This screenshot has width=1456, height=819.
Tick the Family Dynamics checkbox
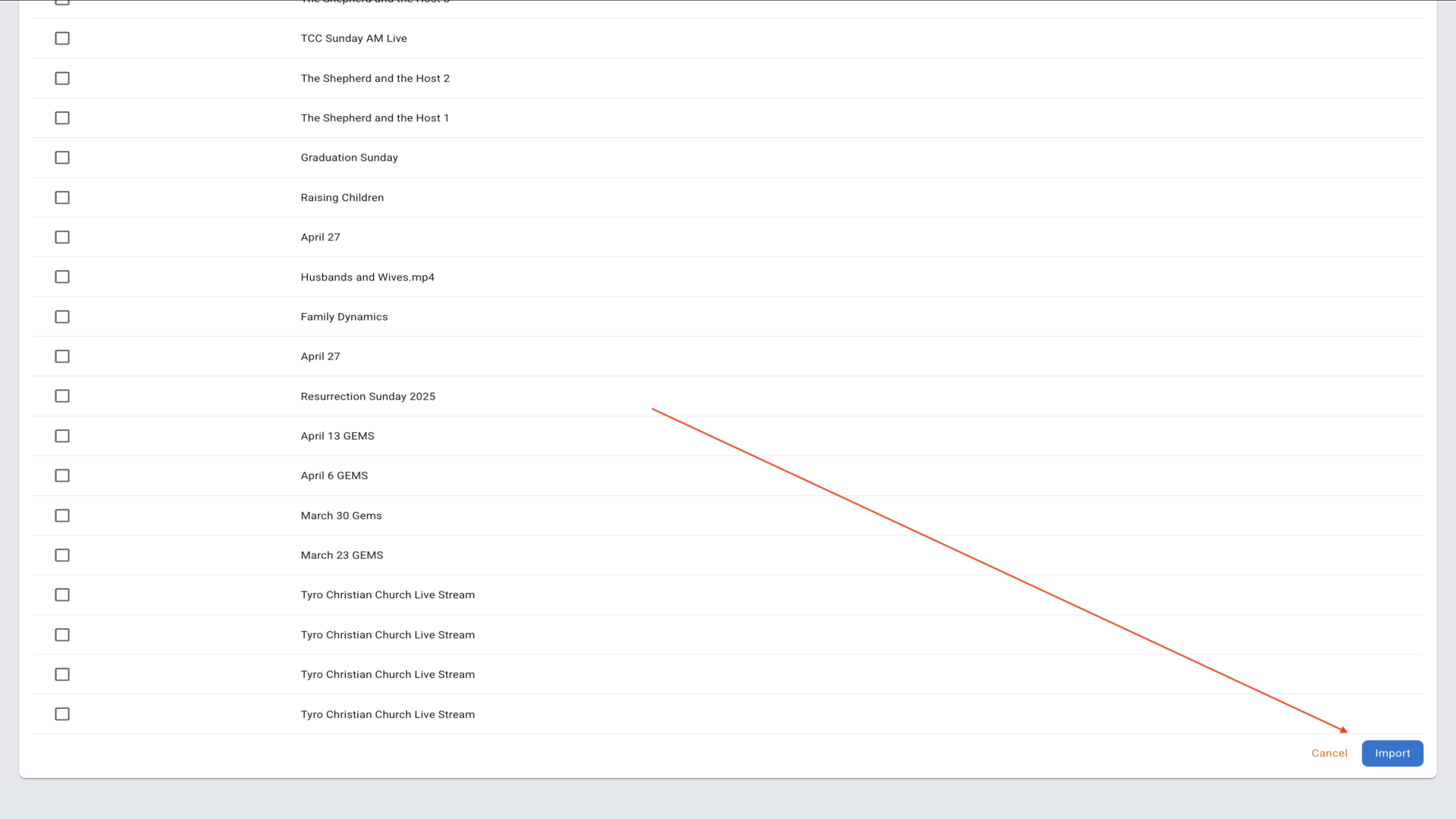point(62,317)
